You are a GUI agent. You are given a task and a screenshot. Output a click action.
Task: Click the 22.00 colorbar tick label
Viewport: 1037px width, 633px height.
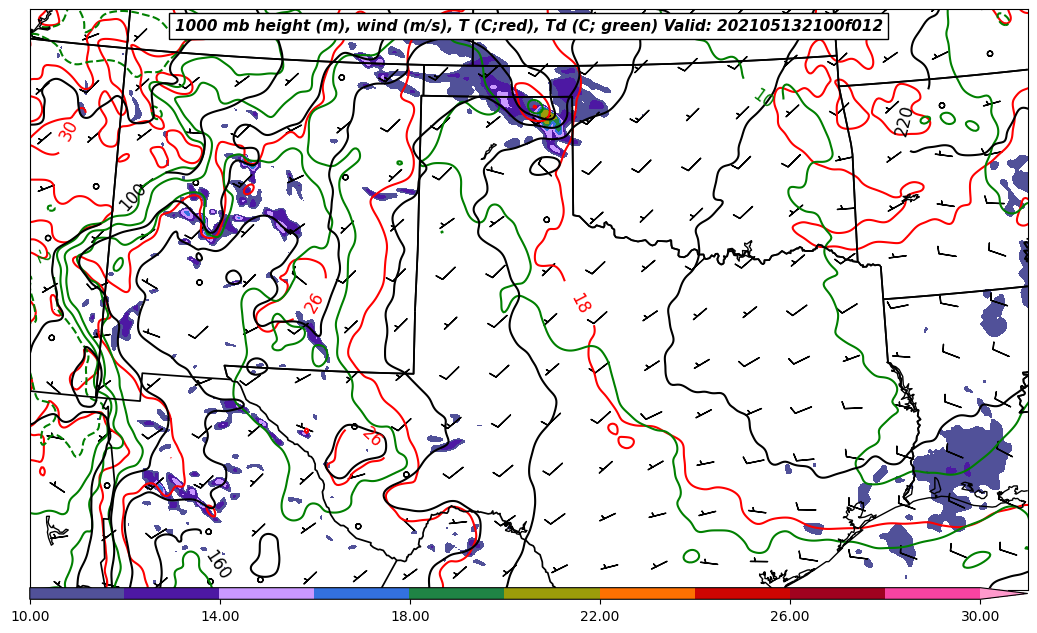click(x=600, y=616)
